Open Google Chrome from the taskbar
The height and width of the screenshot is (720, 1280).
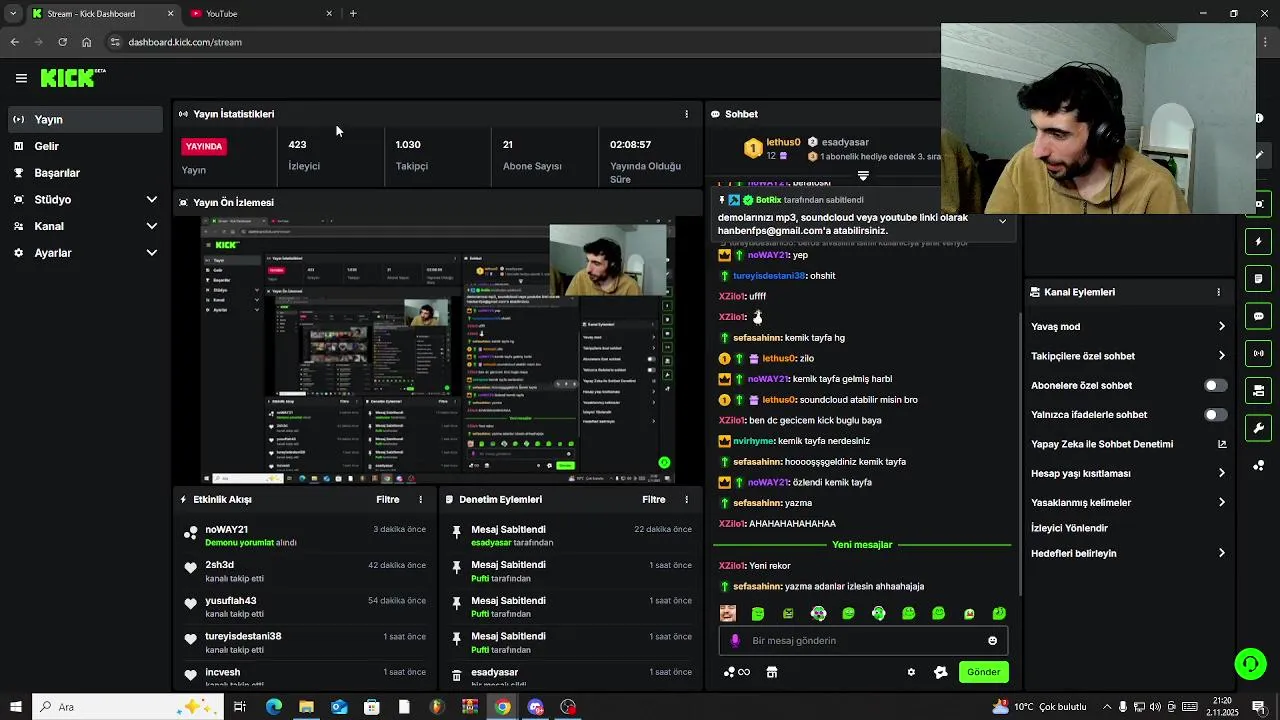point(502,707)
